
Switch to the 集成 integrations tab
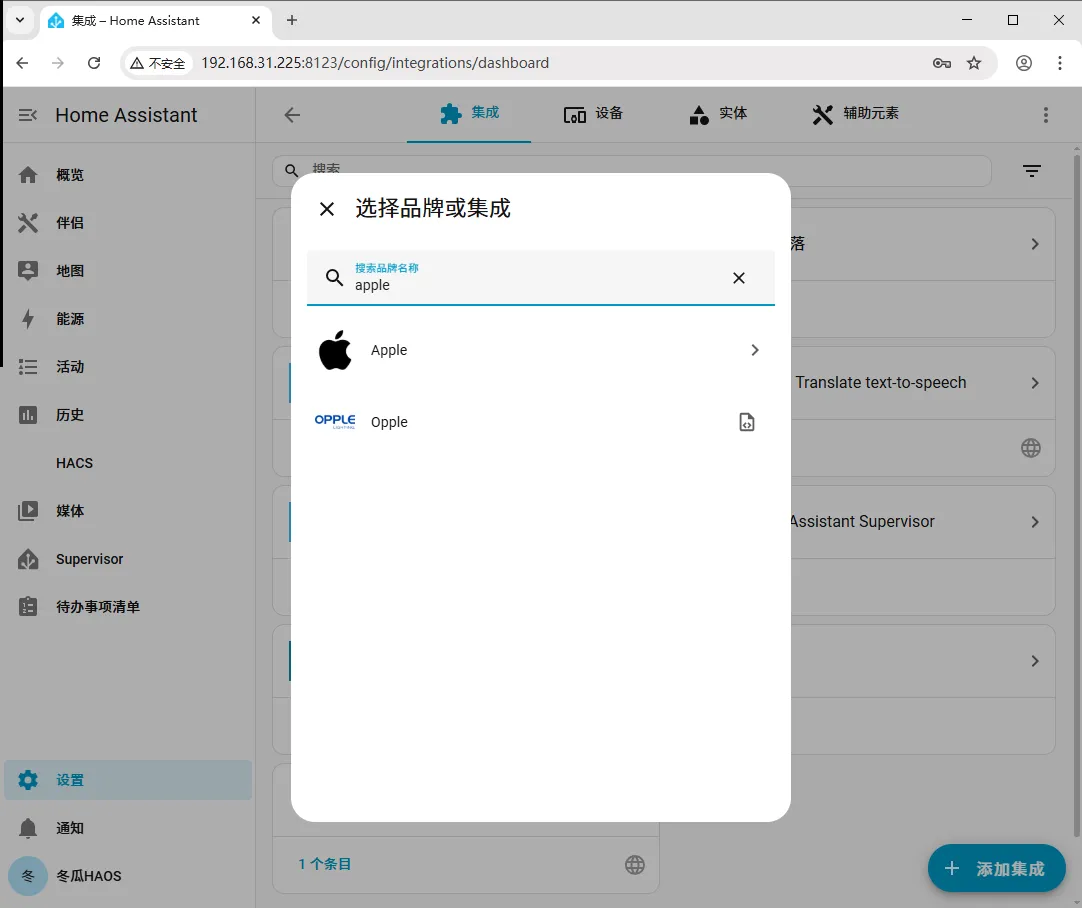pos(469,114)
